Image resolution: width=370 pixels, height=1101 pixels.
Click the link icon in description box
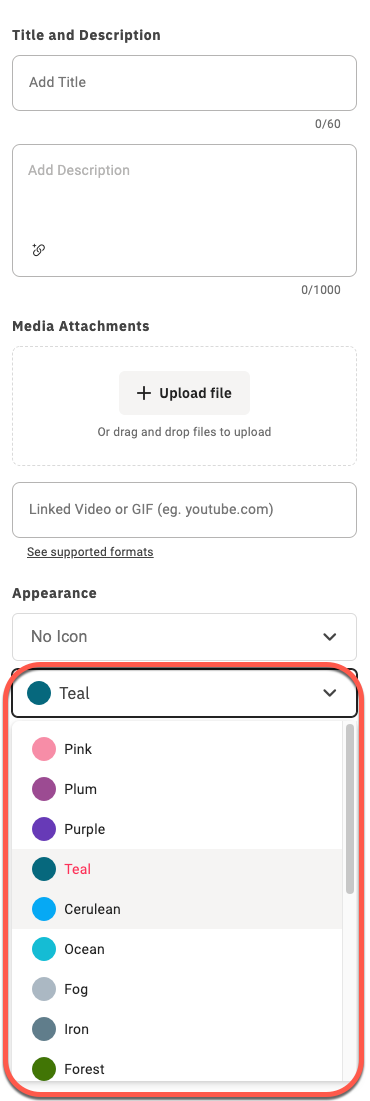[39, 249]
